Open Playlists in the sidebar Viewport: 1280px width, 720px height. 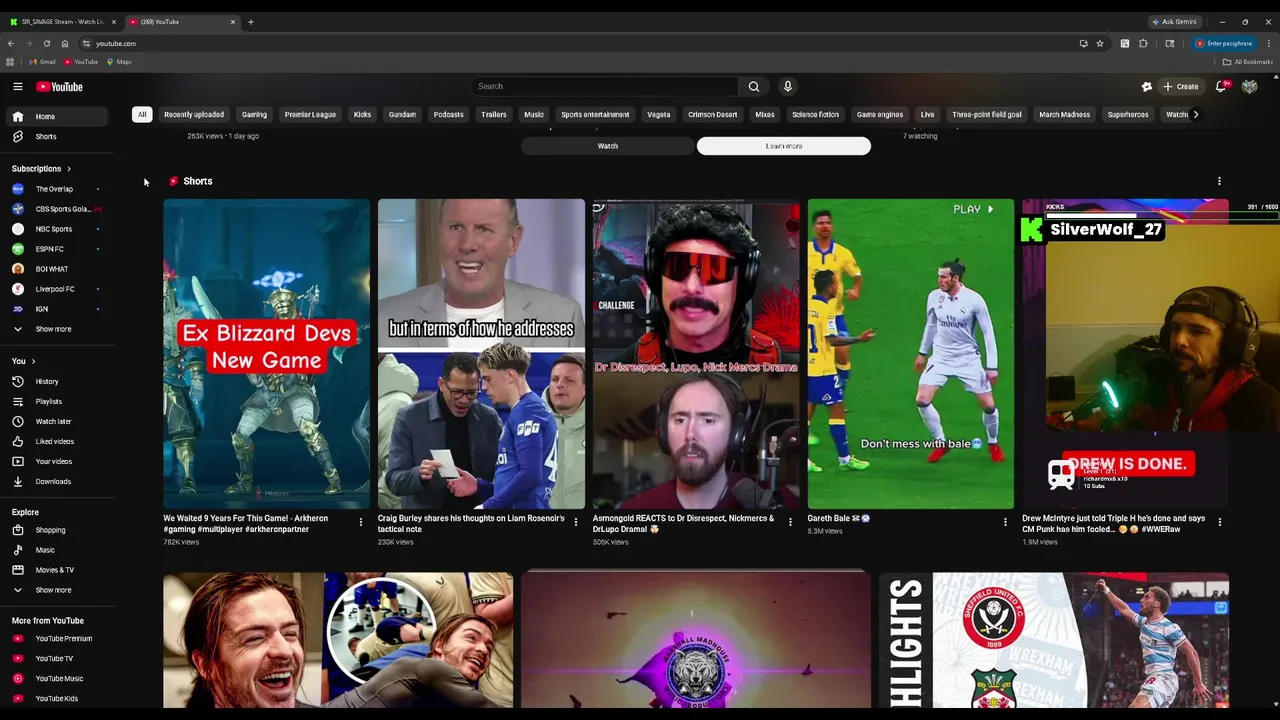(58, 401)
